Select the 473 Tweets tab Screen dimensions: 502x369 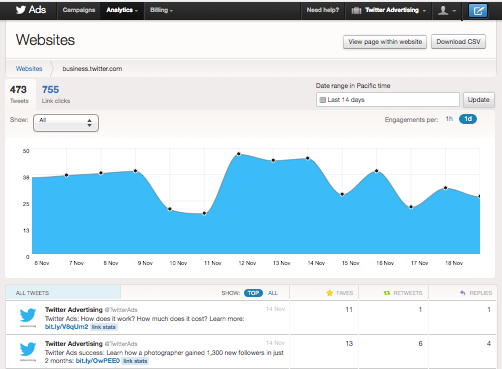(19, 94)
